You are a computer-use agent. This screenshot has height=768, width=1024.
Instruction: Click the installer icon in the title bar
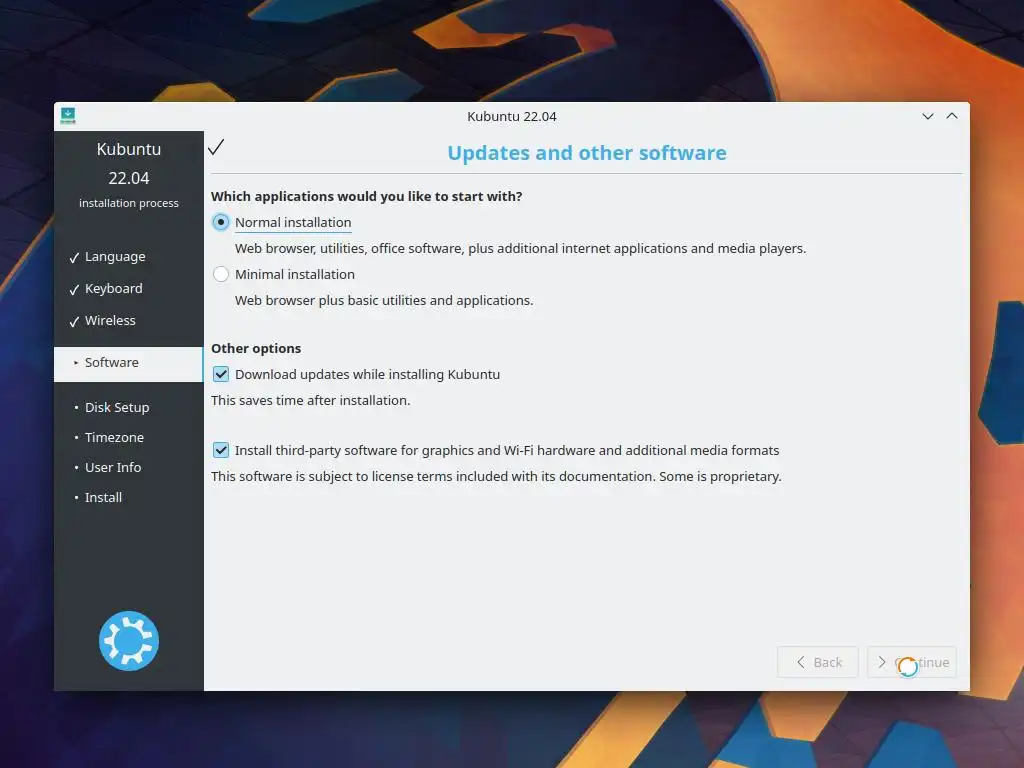coord(68,116)
